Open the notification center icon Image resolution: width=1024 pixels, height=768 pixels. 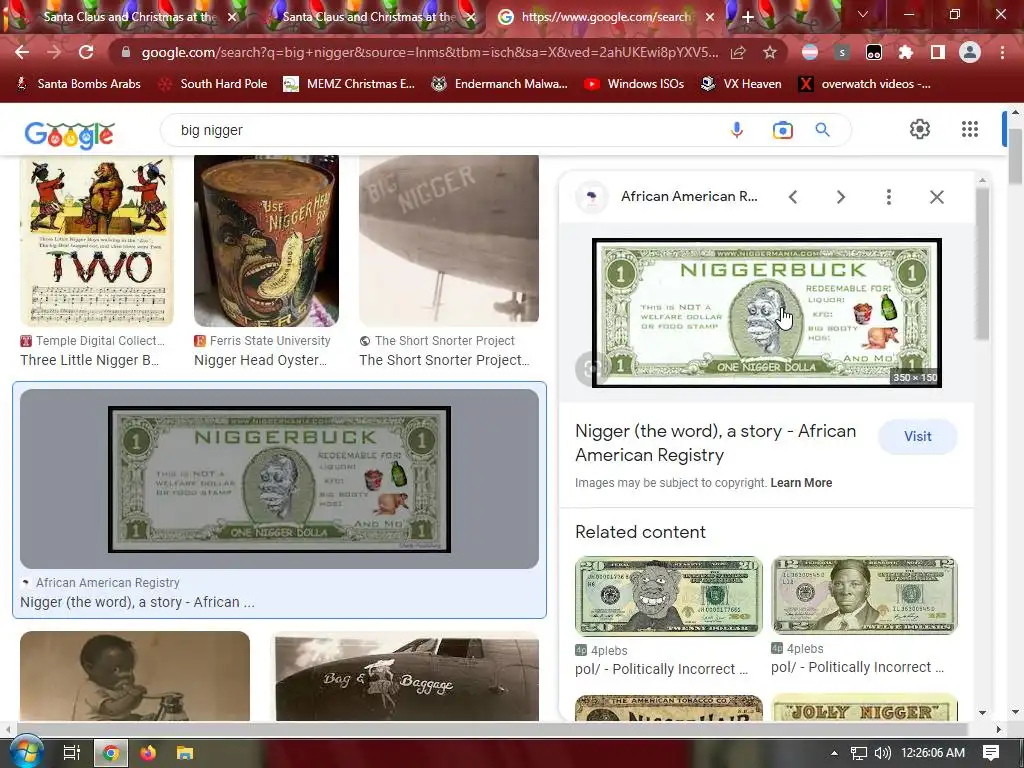pos(991,753)
